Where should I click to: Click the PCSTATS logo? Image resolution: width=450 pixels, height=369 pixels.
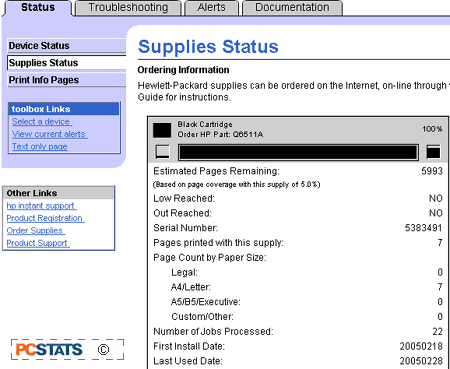(49, 350)
